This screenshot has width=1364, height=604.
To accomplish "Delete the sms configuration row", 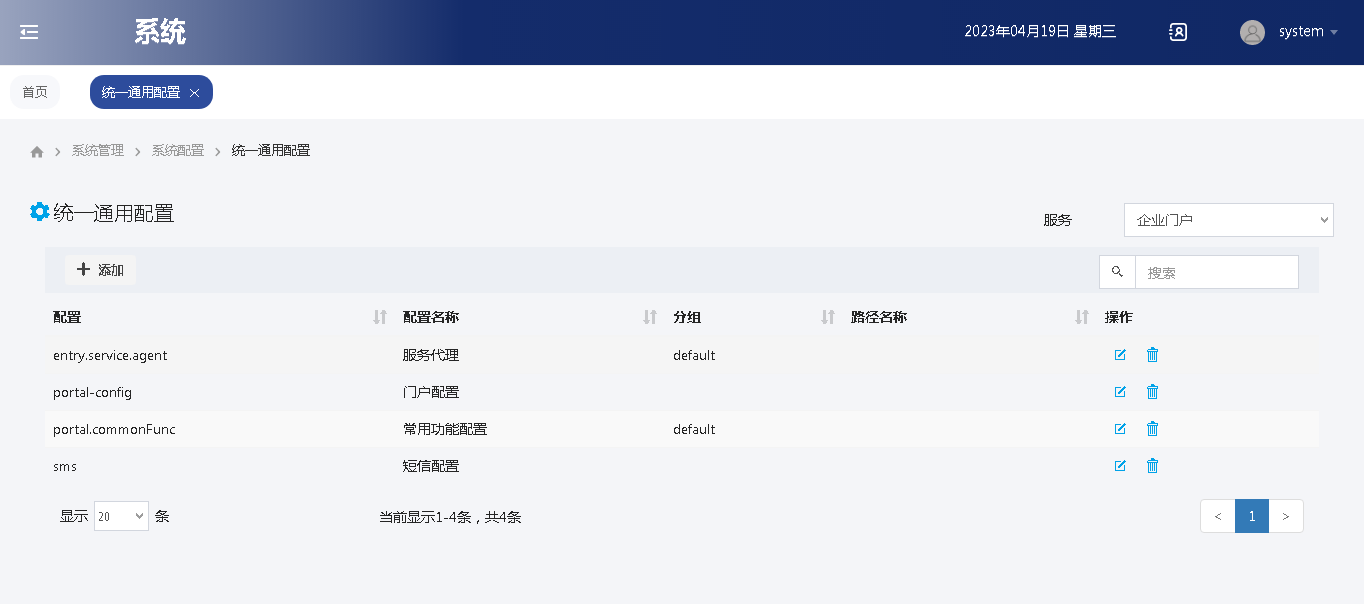I will [1152, 466].
